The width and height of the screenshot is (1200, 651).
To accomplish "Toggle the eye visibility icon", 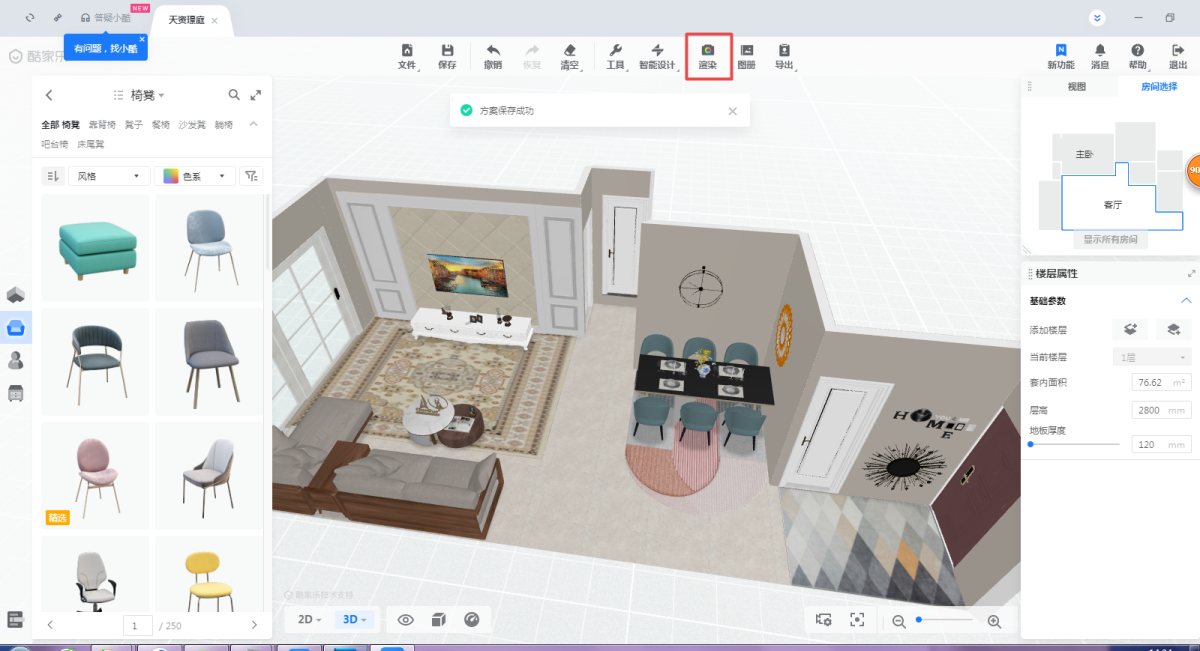I will [405, 620].
